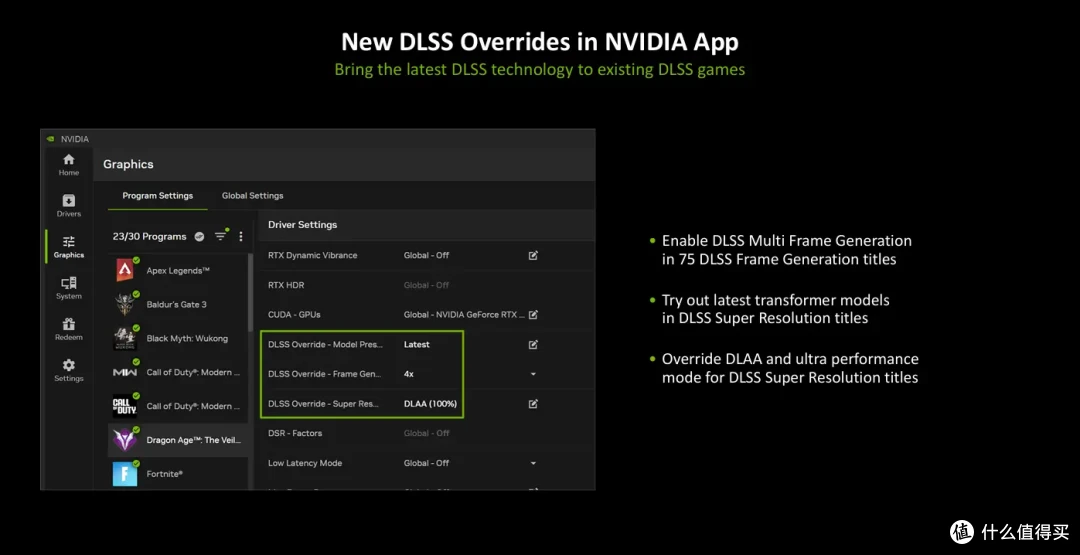Click the Dragon Age game icon
Screen dimensions: 1080x555
click(125, 439)
